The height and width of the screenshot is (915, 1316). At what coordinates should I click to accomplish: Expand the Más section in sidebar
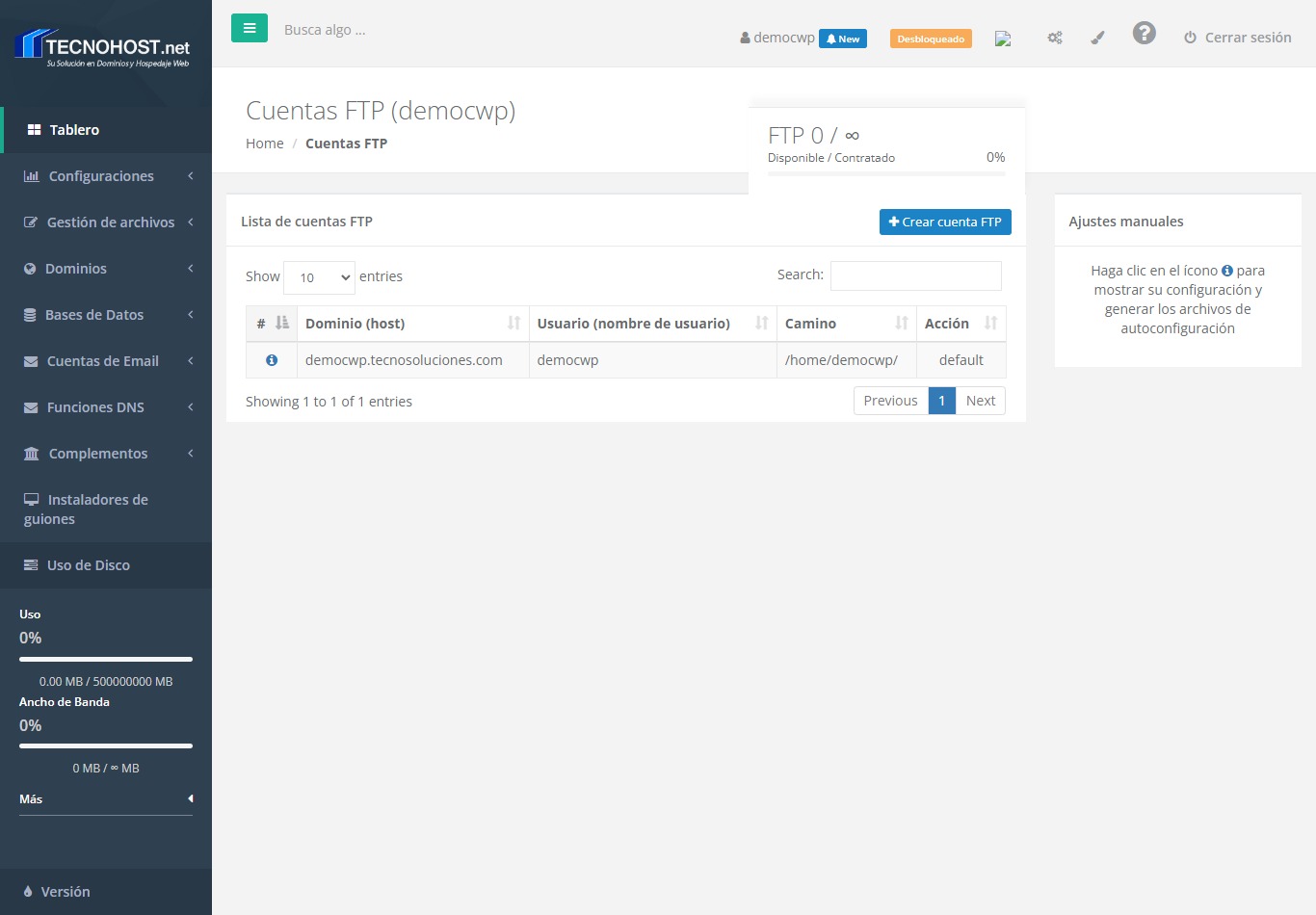106,798
